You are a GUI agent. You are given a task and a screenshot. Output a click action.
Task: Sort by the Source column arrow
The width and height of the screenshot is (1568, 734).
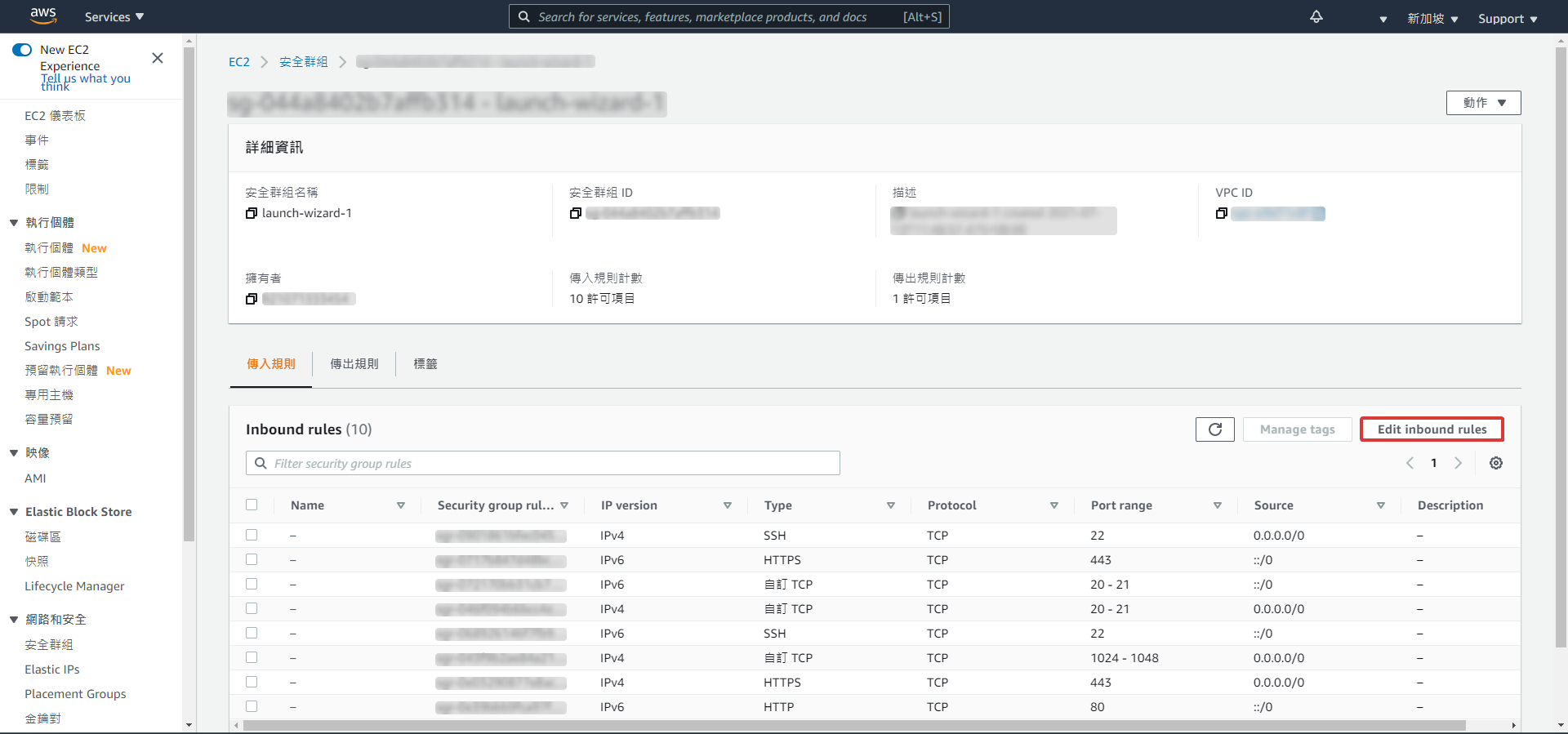(x=1381, y=505)
